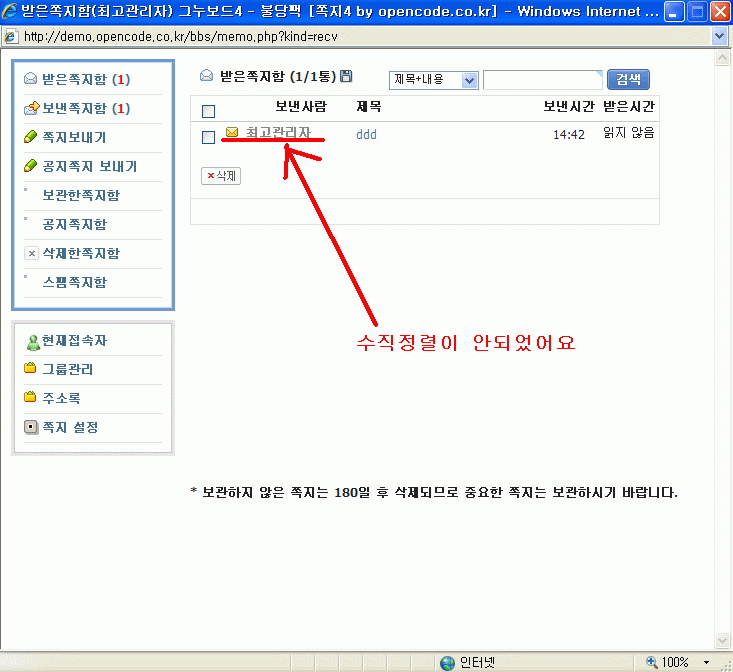Click the folder icon beside 그룹관리
Image resolution: width=733 pixels, height=672 pixels.
click(x=31, y=370)
